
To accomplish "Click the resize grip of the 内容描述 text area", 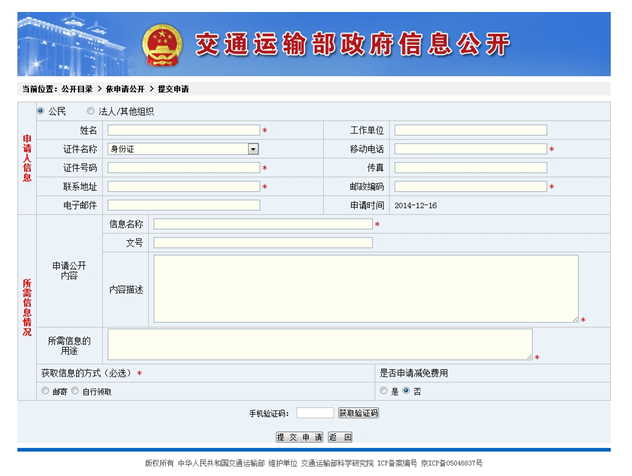I will pos(575,319).
